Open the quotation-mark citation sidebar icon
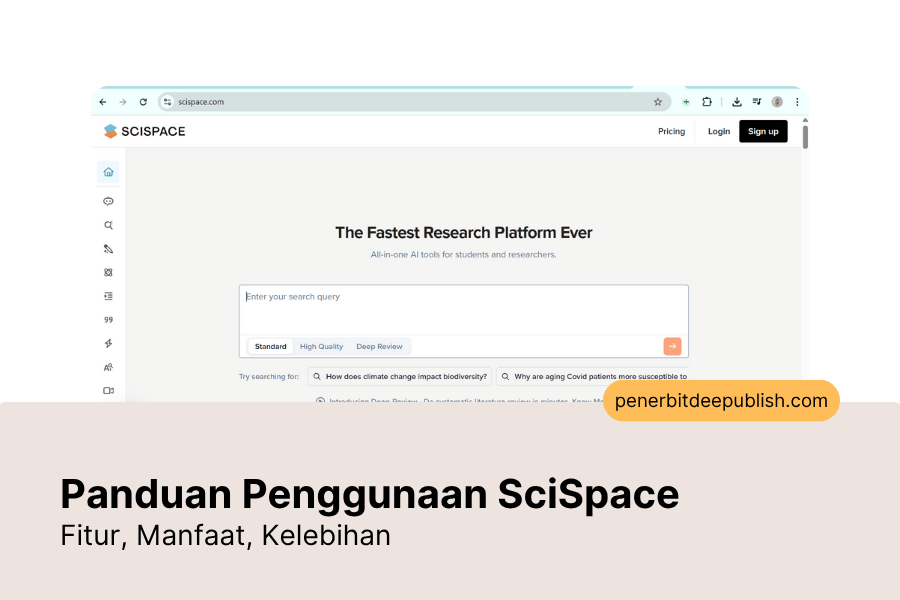The height and width of the screenshot is (600, 900). [x=108, y=320]
